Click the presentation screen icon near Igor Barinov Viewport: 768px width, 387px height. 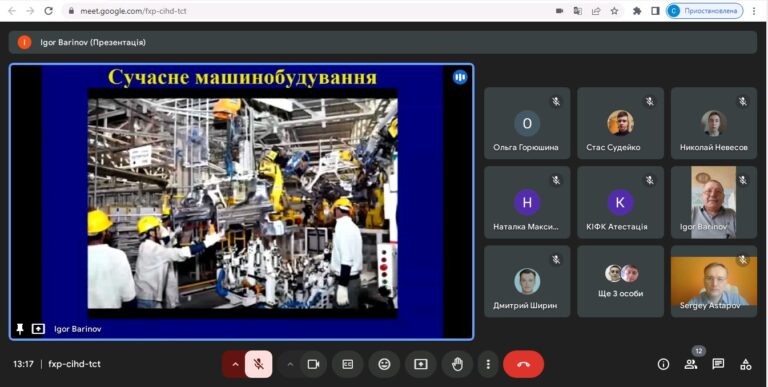click(x=38, y=329)
